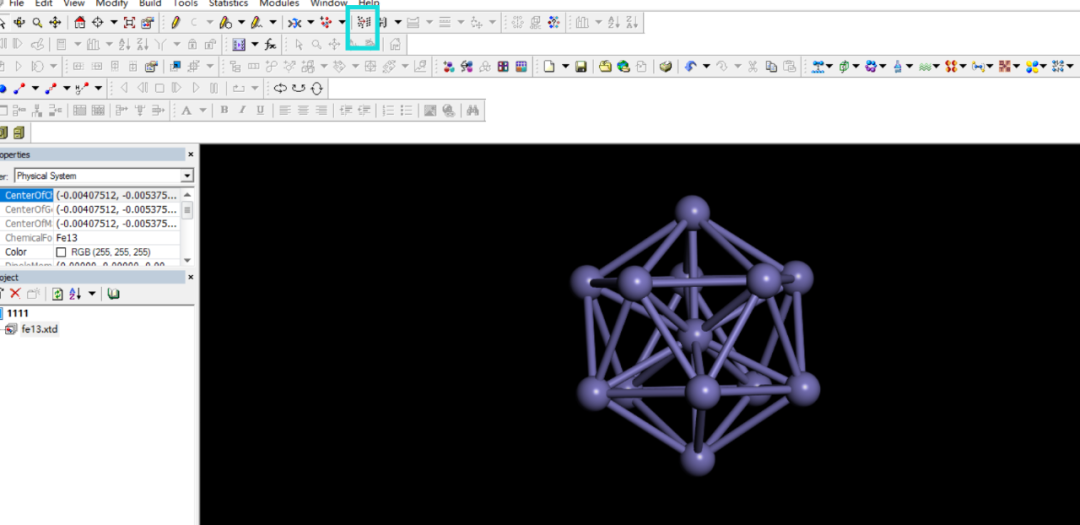This screenshot has width=1080, height=525.
Task: Open the File menu
Action: pyautogui.click(x=17, y=3)
